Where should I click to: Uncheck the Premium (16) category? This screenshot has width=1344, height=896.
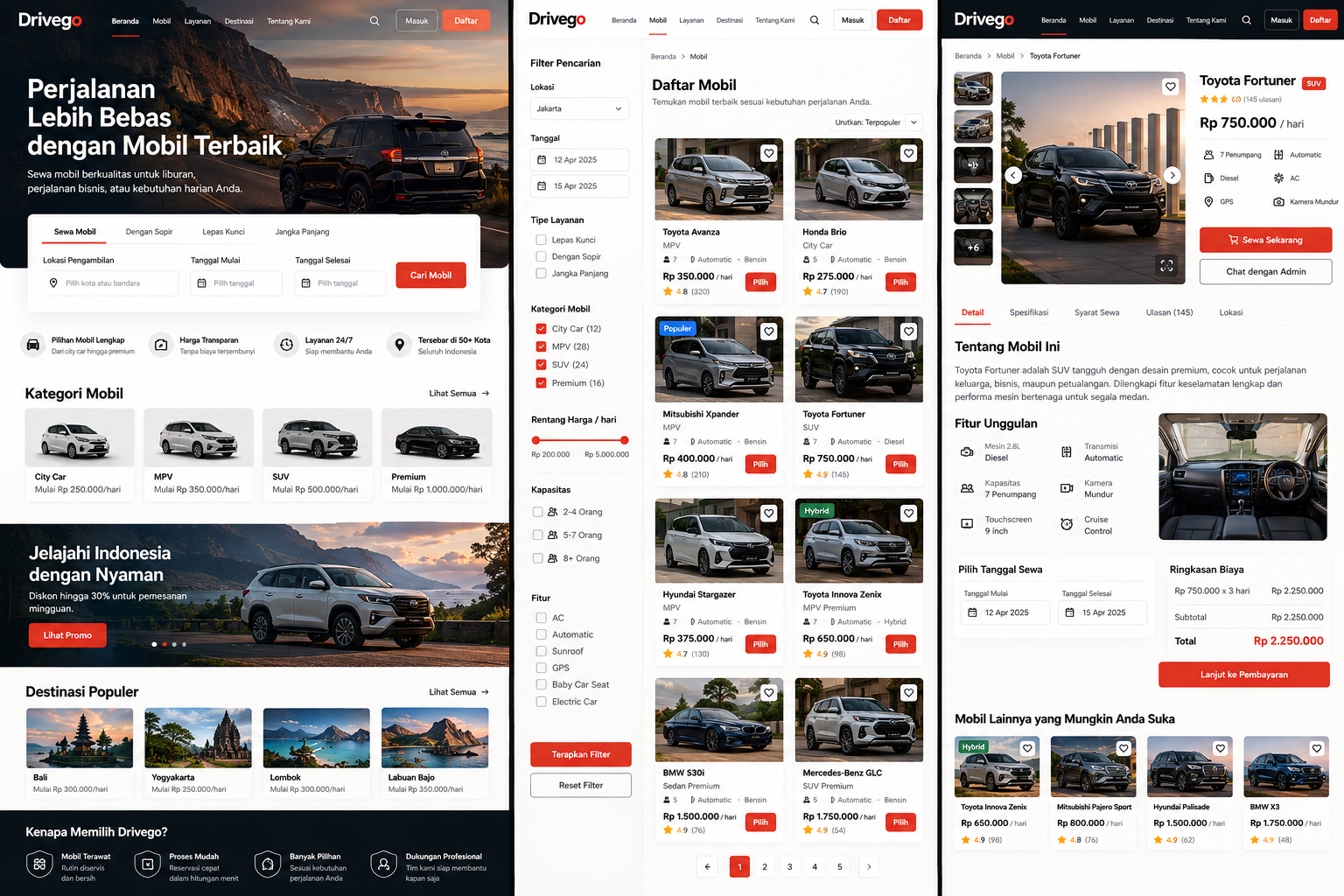click(542, 383)
